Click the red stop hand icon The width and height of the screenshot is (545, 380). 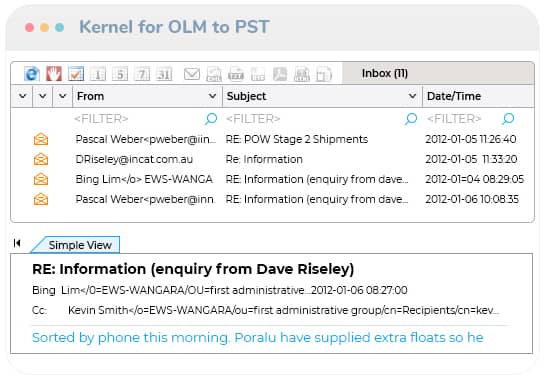54,74
